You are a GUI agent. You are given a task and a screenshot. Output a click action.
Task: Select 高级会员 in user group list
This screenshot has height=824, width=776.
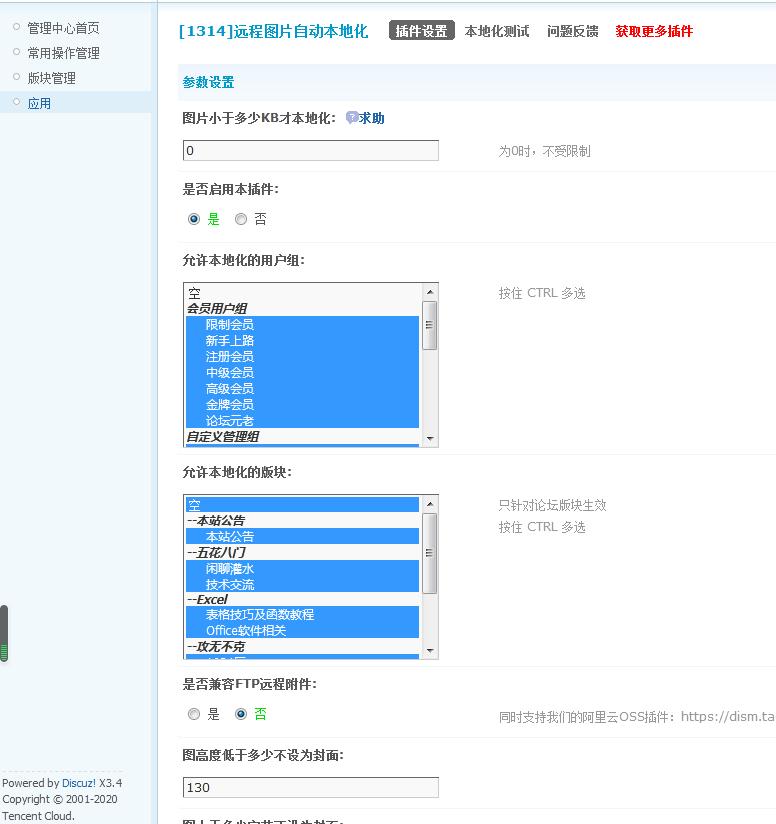pyautogui.click(x=302, y=388)
